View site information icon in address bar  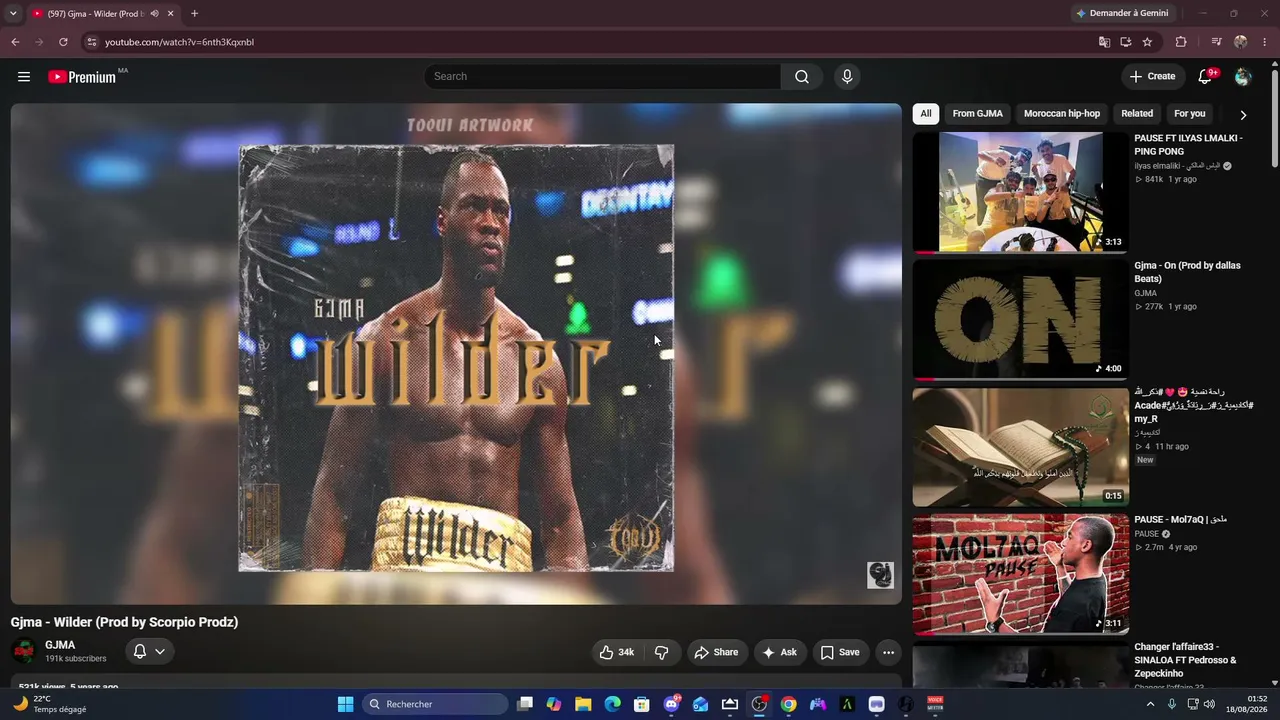(x=91, y=42)
